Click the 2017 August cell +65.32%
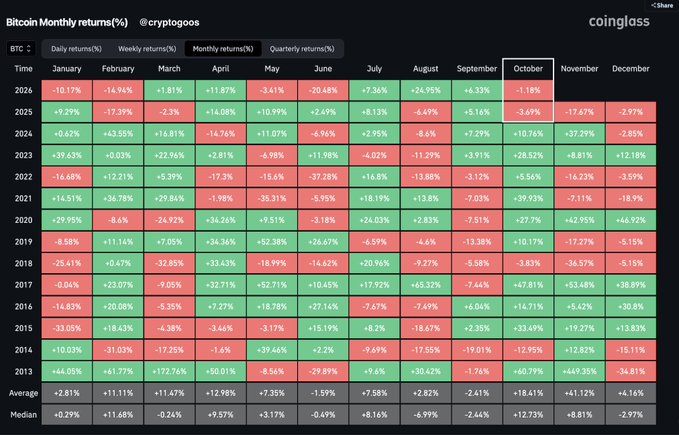The width and height of the screenshot is (679, 435). (x=426, y=285)
